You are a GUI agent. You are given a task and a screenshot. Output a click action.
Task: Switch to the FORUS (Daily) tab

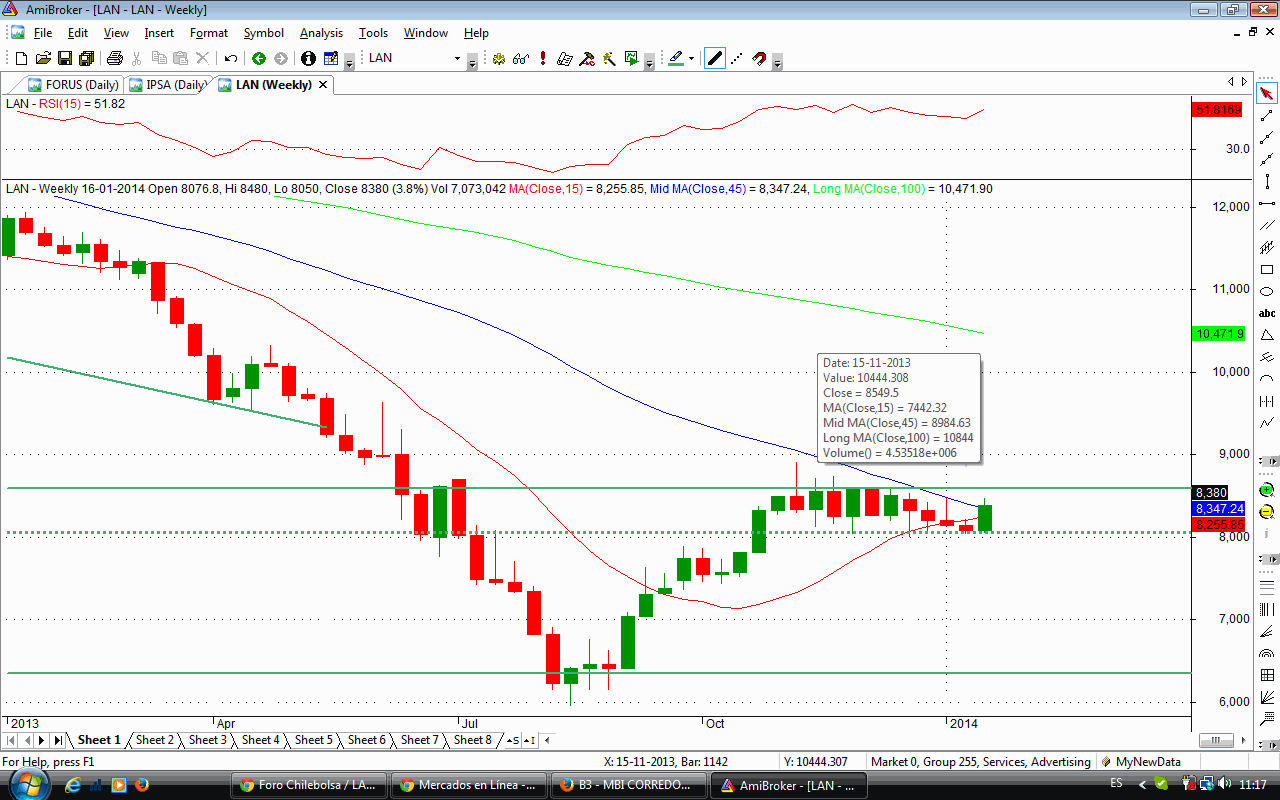tap(73, 85)
